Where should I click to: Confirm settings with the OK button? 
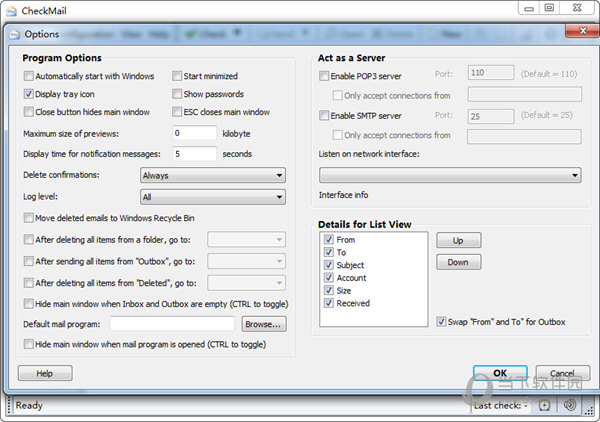(x=500, y=373)
